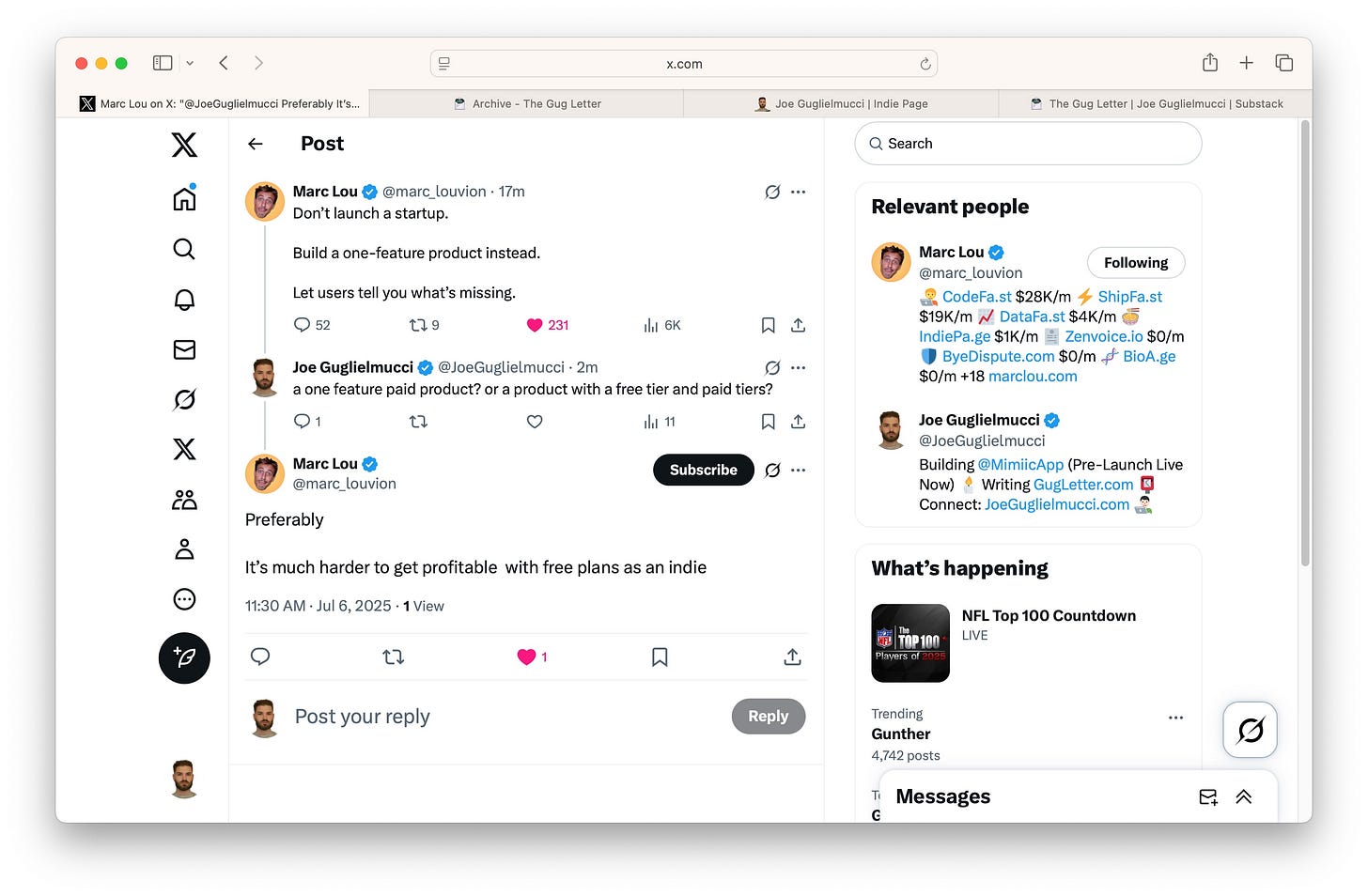Click the X Search box

click(1028, 144)
